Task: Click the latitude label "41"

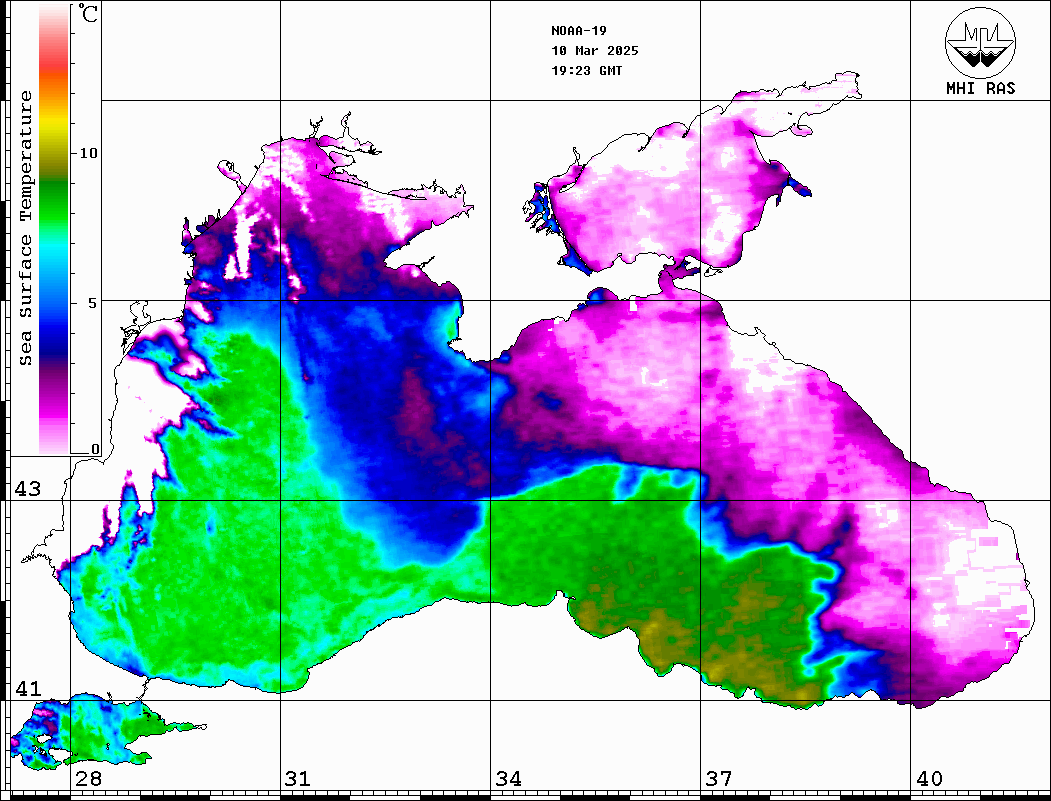Action: coord(28,689)
